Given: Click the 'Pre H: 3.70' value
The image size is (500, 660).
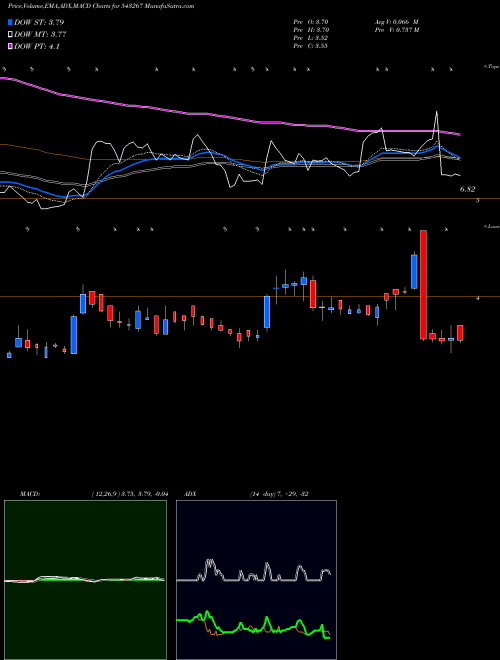Looking at the screenshot, I should click(x=311, y=30).
